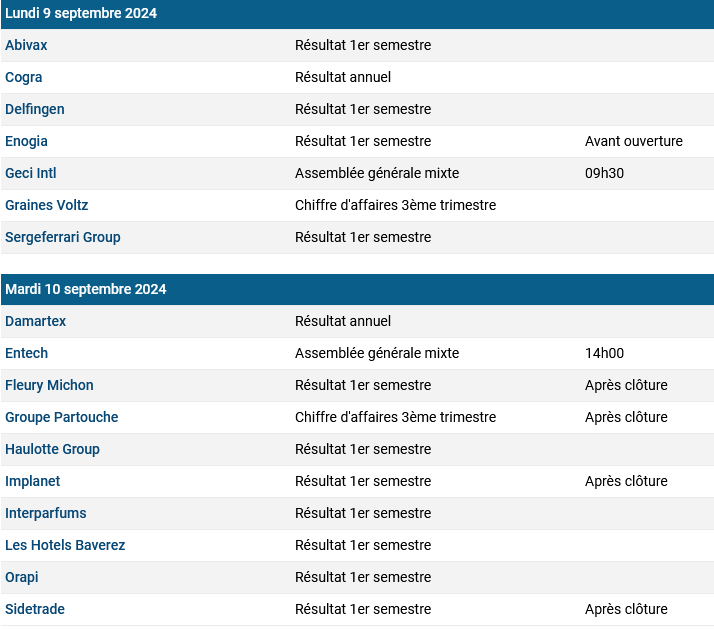The width and height of the screenshot is (714, 630).
Task: Open the Cogra company link
Action: pos(23,77)
